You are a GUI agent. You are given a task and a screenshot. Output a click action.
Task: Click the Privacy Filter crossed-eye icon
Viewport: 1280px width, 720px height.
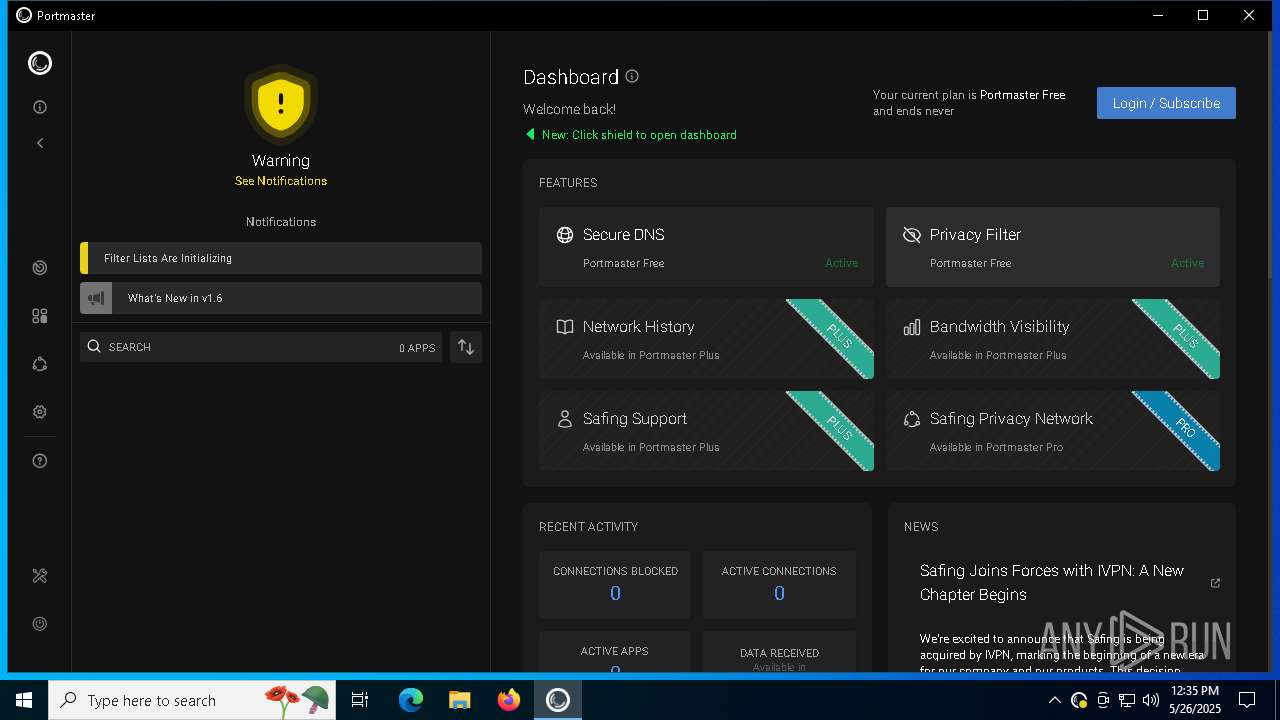(x=911, y=235)
